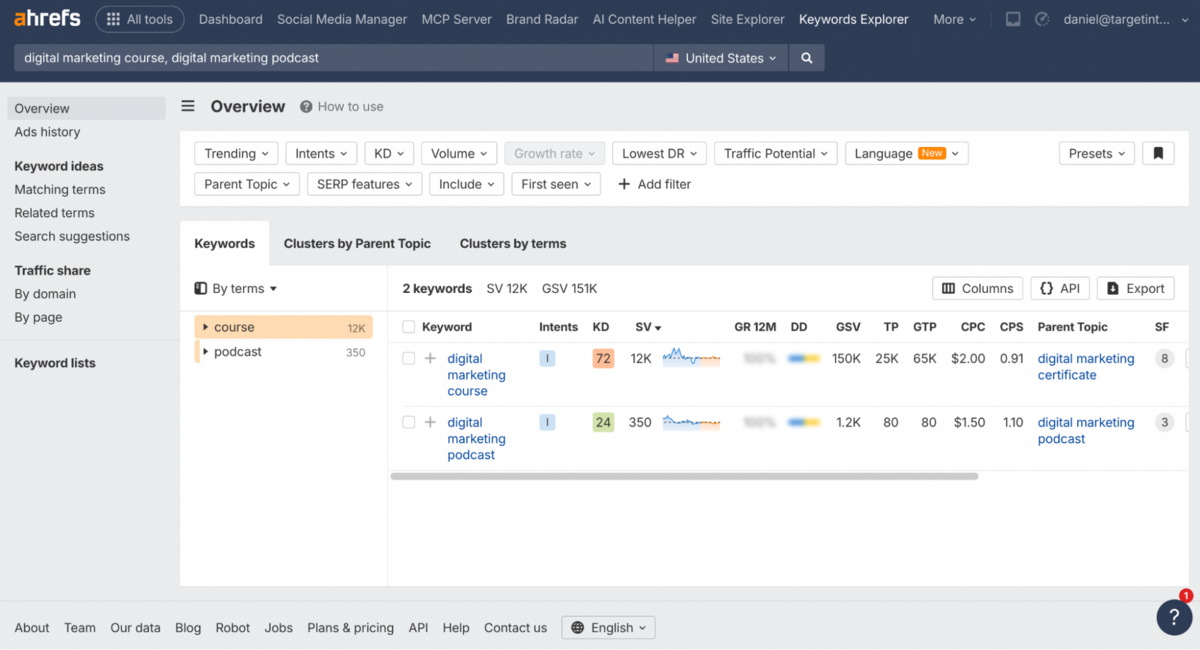1200x650 pixels.
Task: Open Matching terms in sidebar
Action: click(60, 189)
